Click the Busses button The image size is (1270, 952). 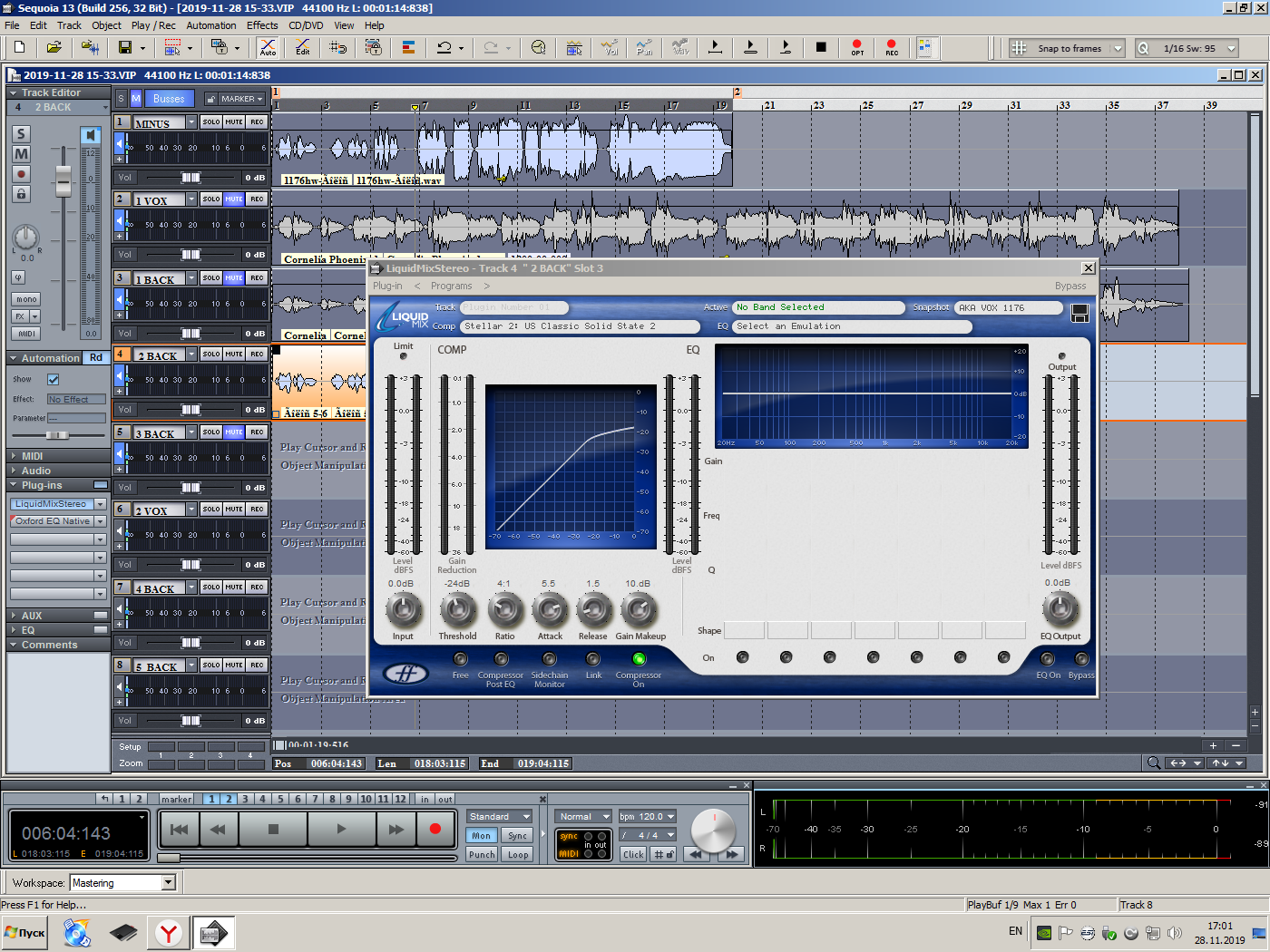169,99
